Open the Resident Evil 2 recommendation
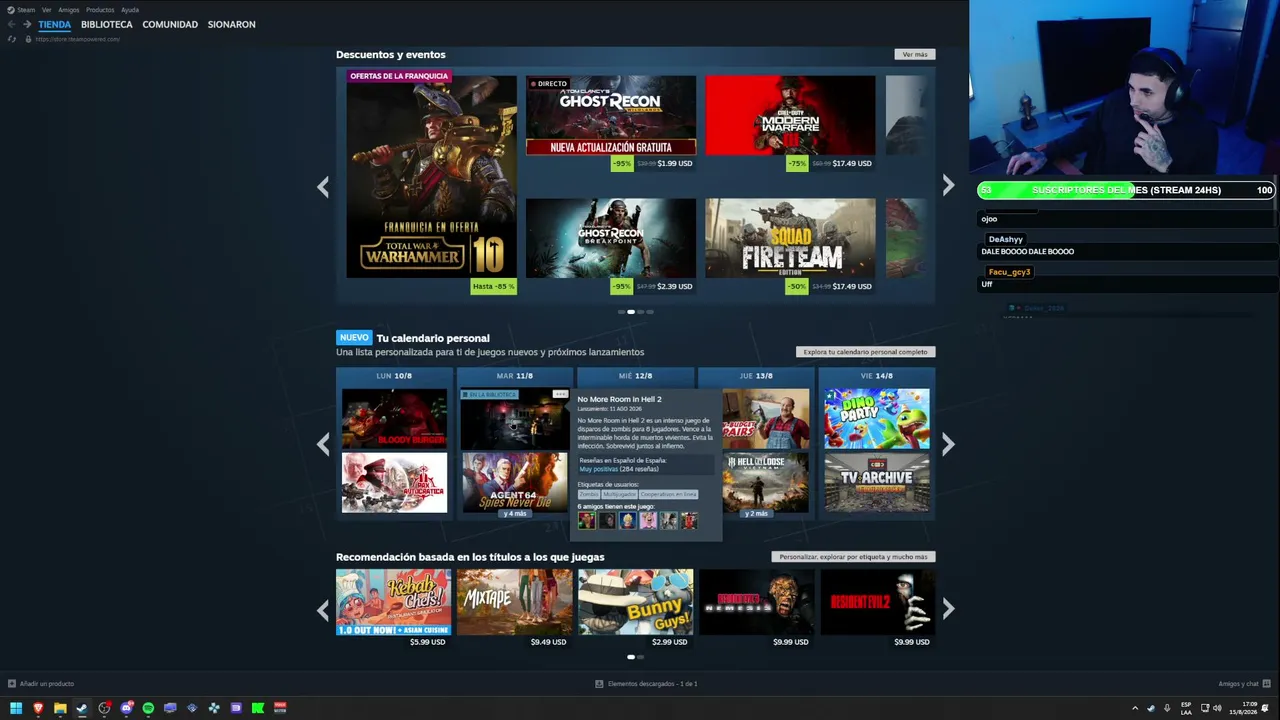This screenshot has width=1280, height=720. (878, 602)
